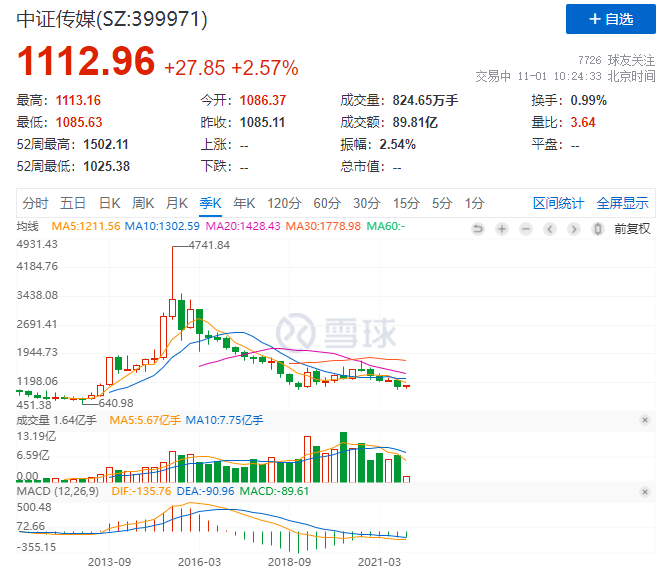Click volume MA5:5.67亿手 label
Screen dimensions: 671x576
tap(145, 420)
